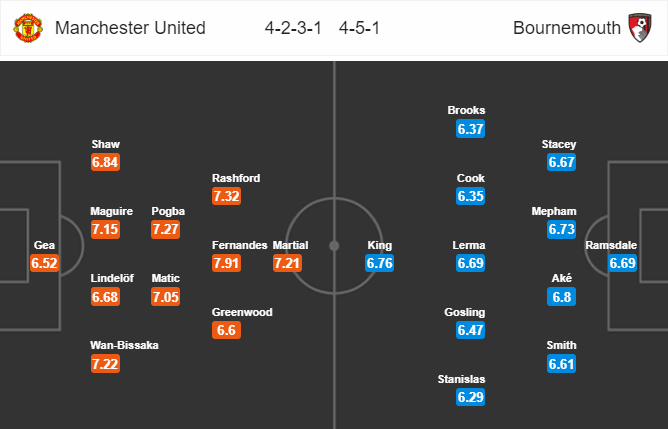Open the Manchester United team name link
This screenshot has width=668, height=429.
pyautogui.click(x=130, y=28)
